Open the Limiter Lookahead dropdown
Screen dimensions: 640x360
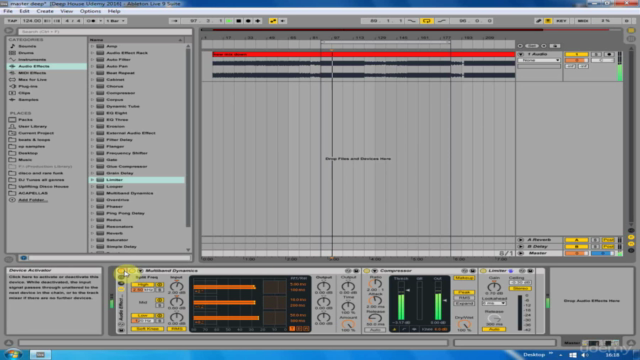(494, 303)
